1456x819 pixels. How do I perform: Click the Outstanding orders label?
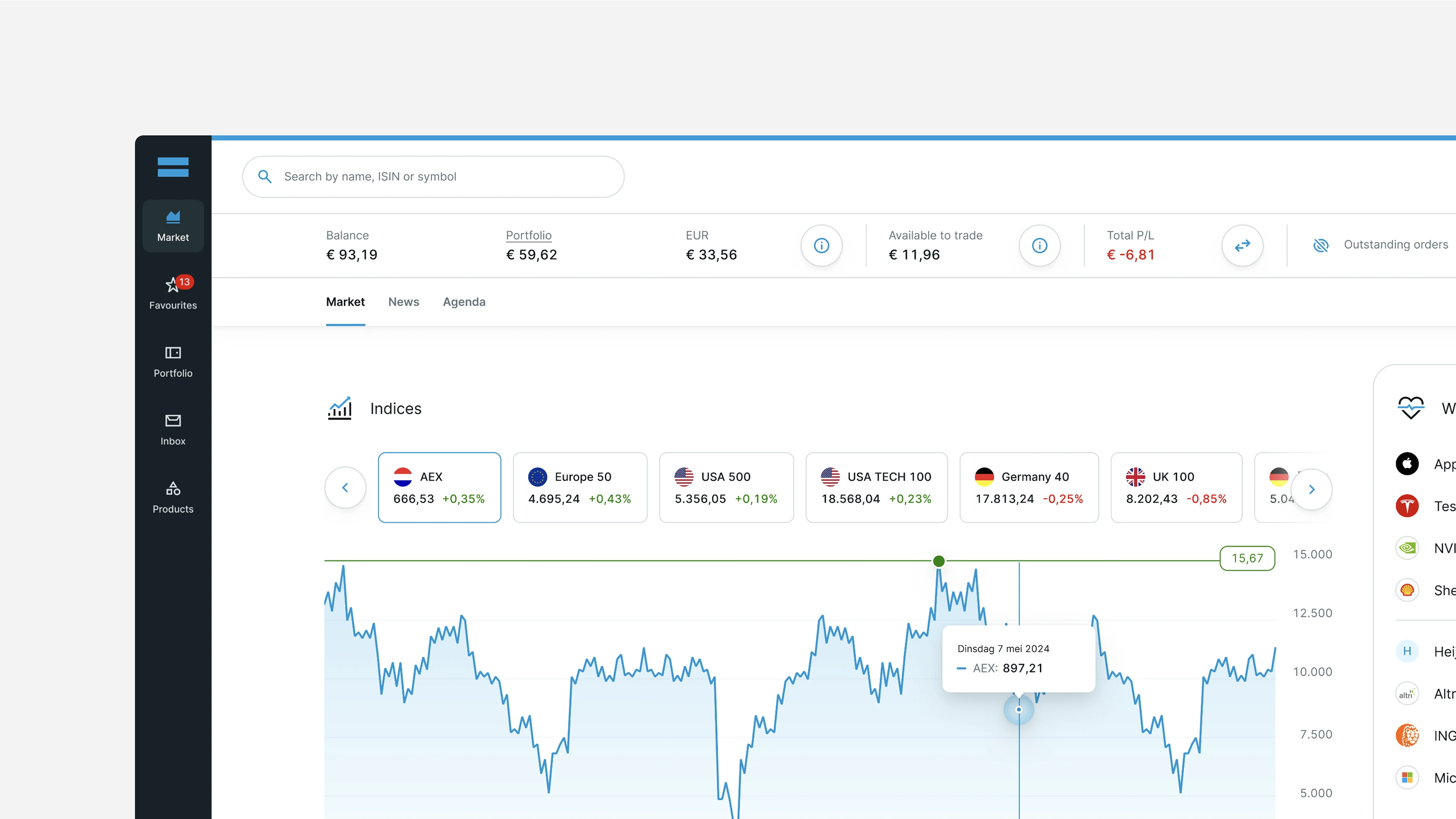[x=1395, y=244]
